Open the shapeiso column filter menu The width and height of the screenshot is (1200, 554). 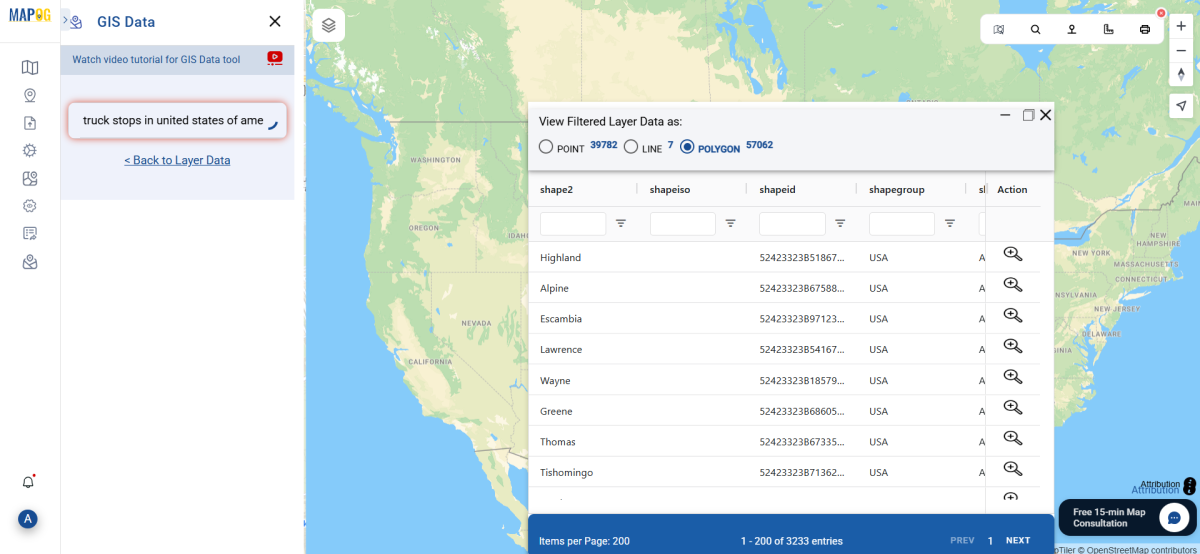(x=731, y=223)
